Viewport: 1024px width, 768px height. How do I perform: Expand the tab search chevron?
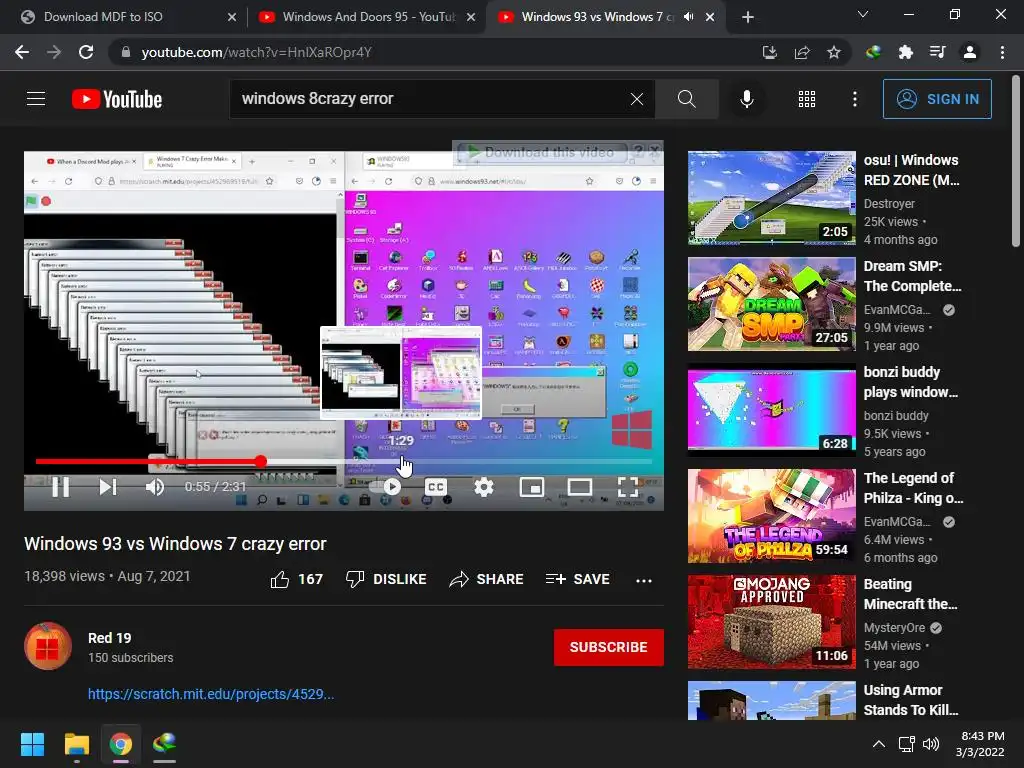point(863,14)
